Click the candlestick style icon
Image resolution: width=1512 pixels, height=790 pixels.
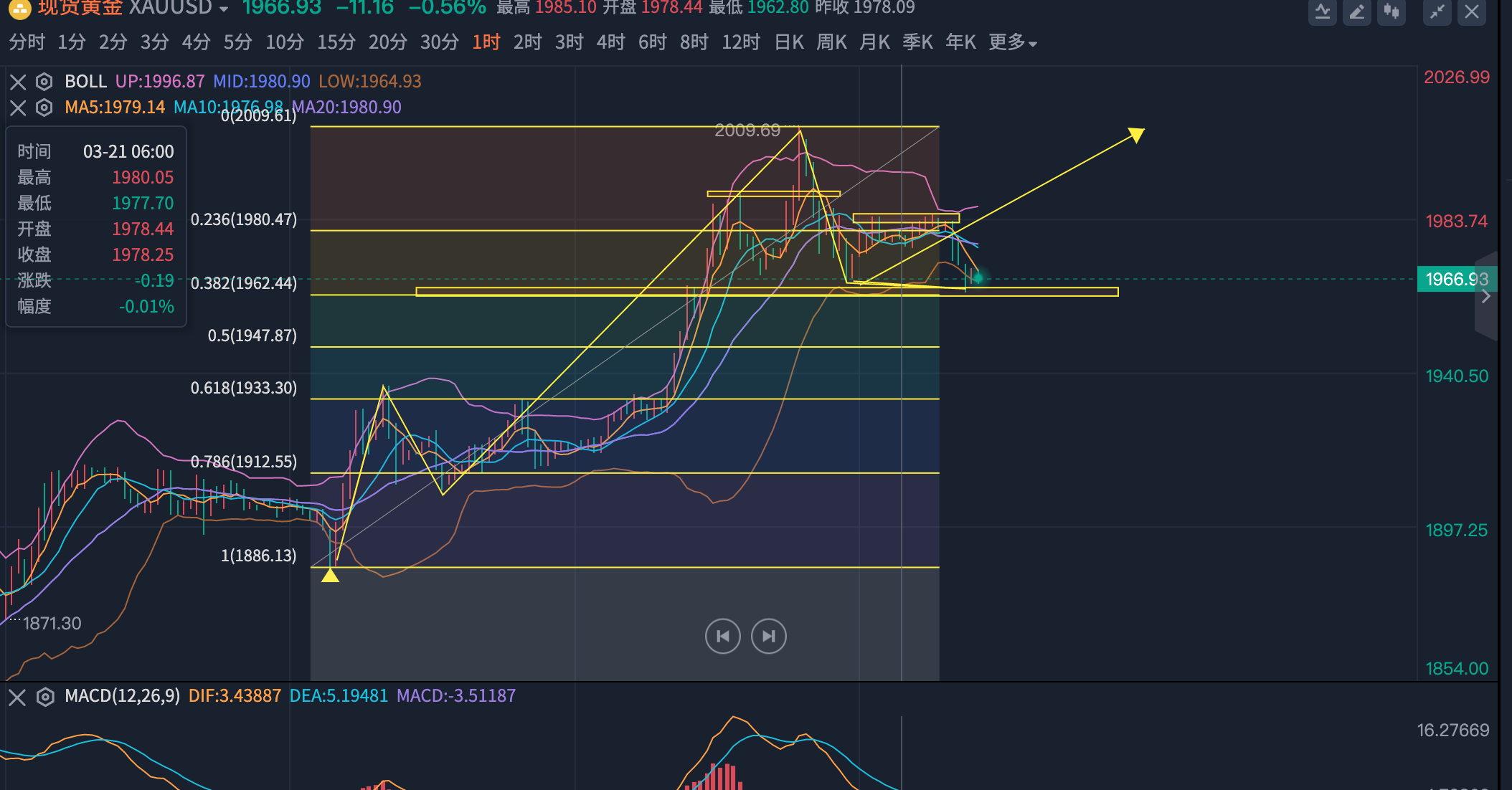point(1391,11)
